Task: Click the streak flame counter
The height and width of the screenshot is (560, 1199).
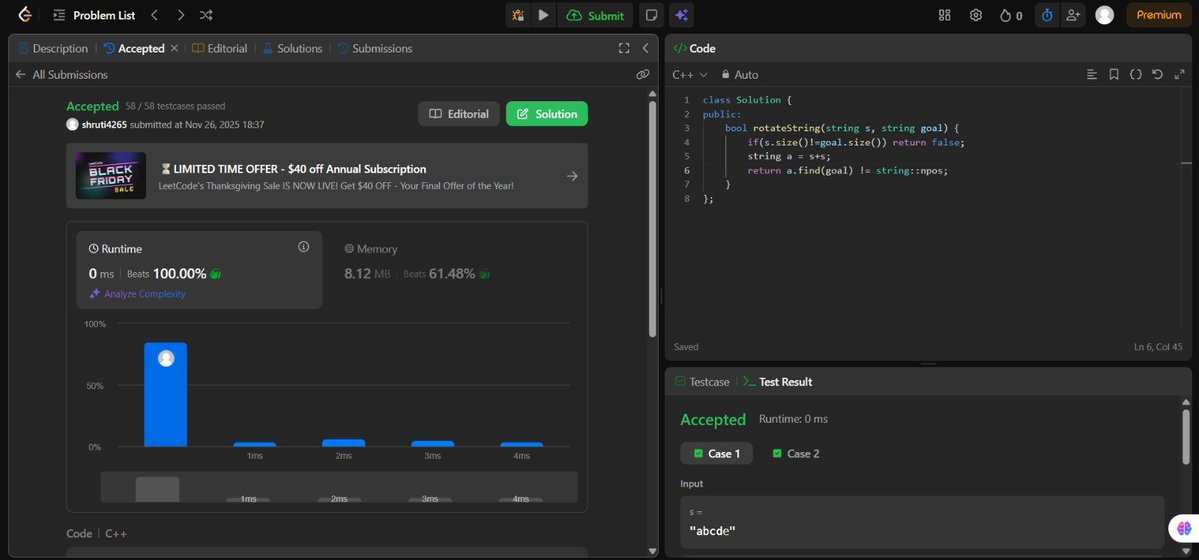Action: pos(1011,15)
